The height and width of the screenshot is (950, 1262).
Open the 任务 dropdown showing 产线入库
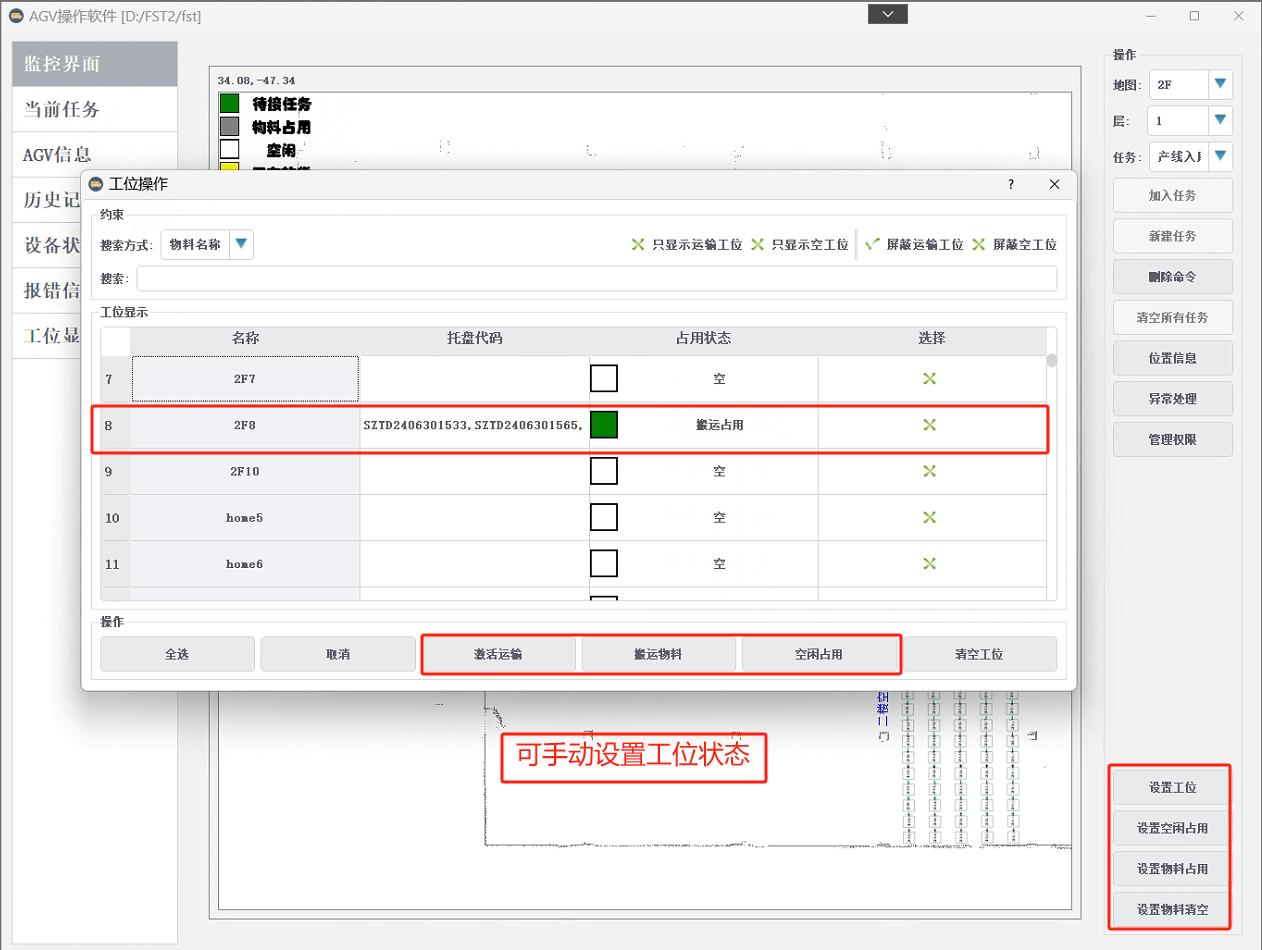coord(1191,157)
